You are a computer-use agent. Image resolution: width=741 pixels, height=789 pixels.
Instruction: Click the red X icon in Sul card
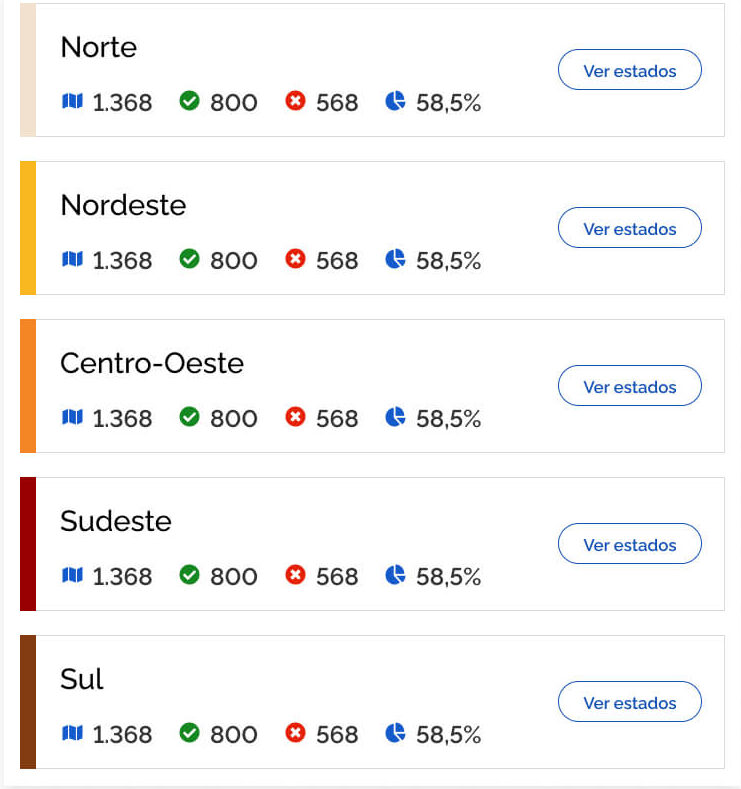tap(295, 733)
